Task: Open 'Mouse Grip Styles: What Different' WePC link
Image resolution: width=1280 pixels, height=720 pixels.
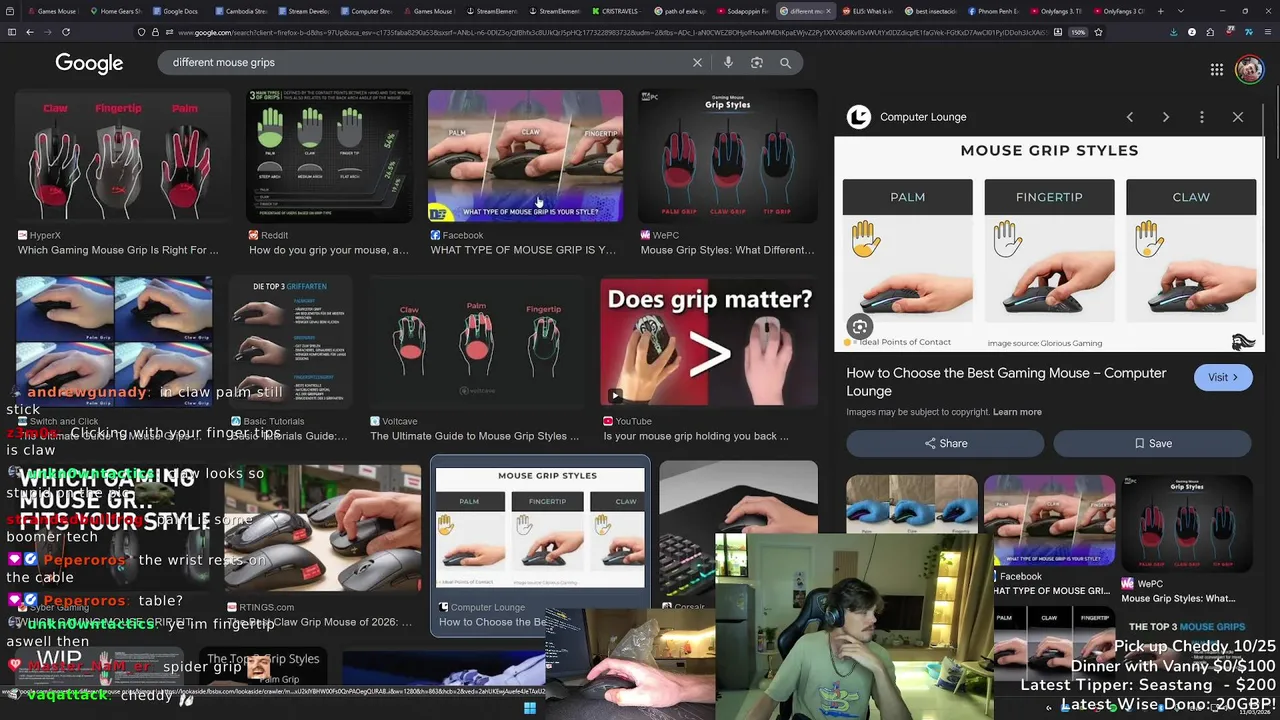Action: point(727,250)
